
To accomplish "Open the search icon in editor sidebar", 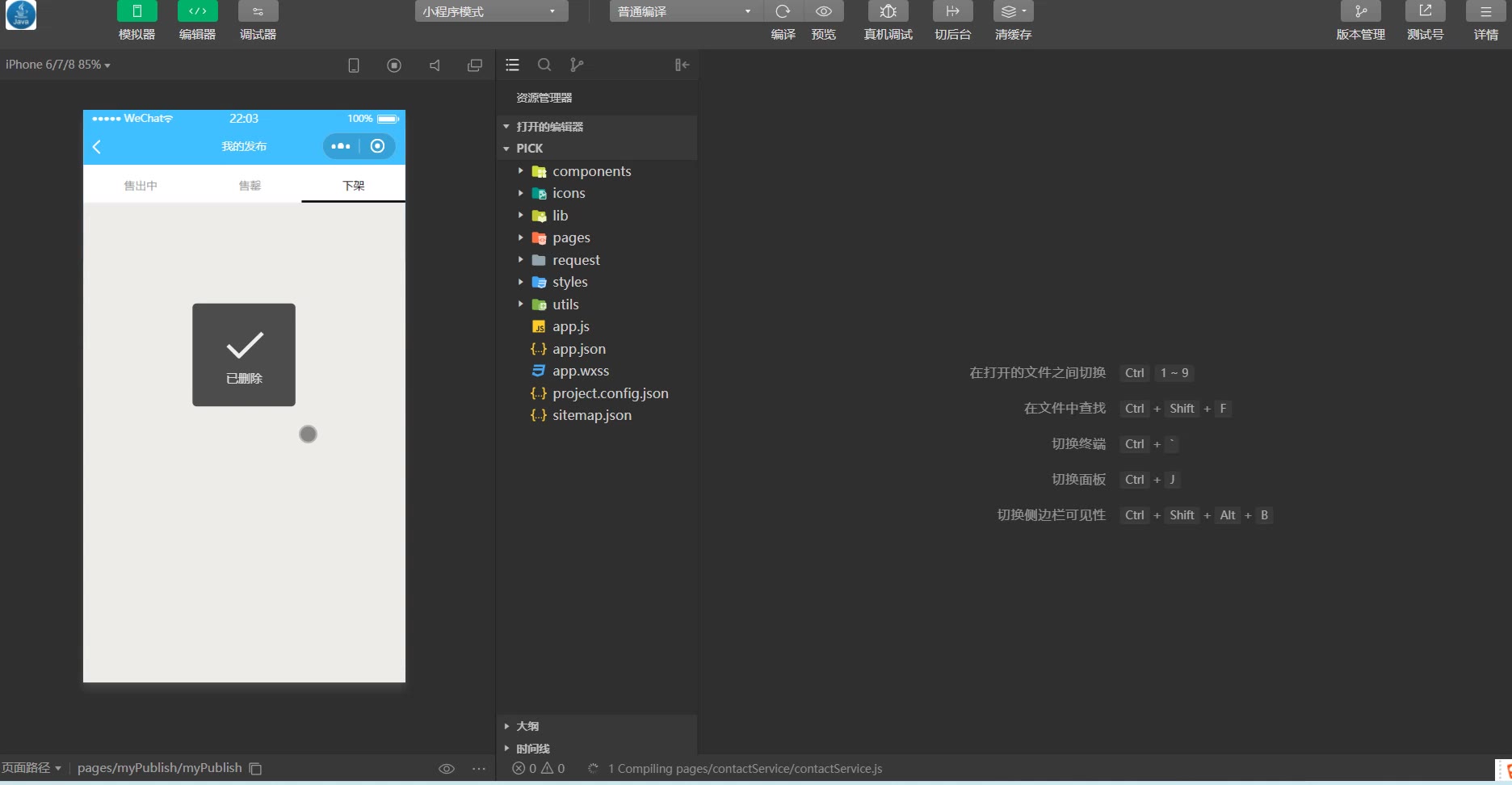I will tap(544, 65).
